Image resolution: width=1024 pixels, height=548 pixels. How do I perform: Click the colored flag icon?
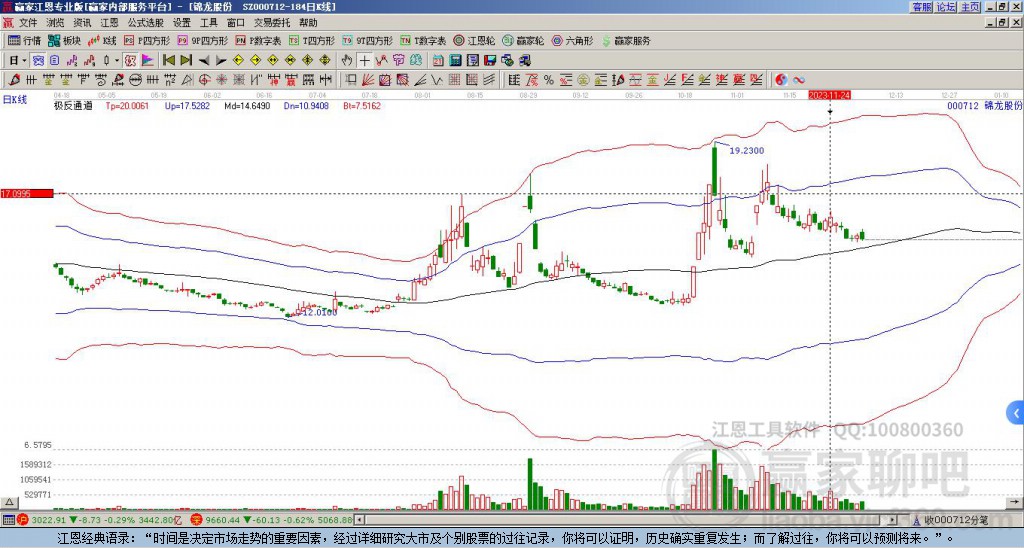[148, 60]
